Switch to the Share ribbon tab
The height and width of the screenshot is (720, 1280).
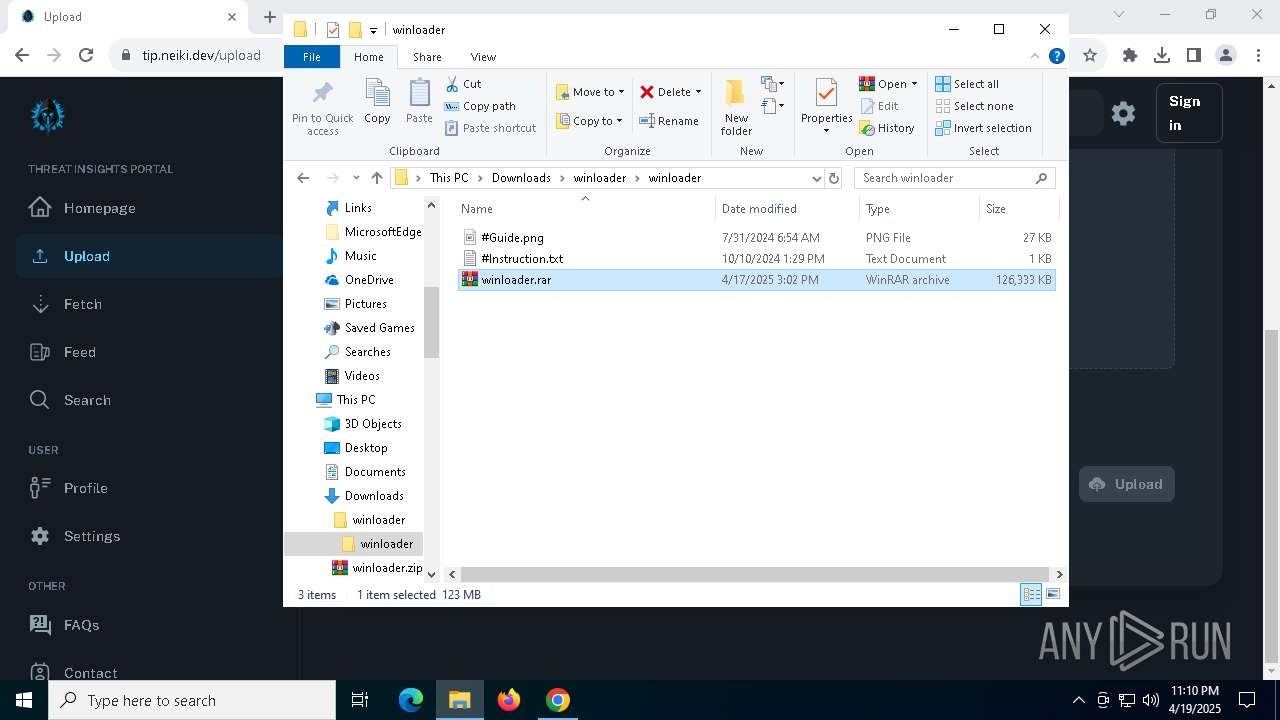coord(427,57)
